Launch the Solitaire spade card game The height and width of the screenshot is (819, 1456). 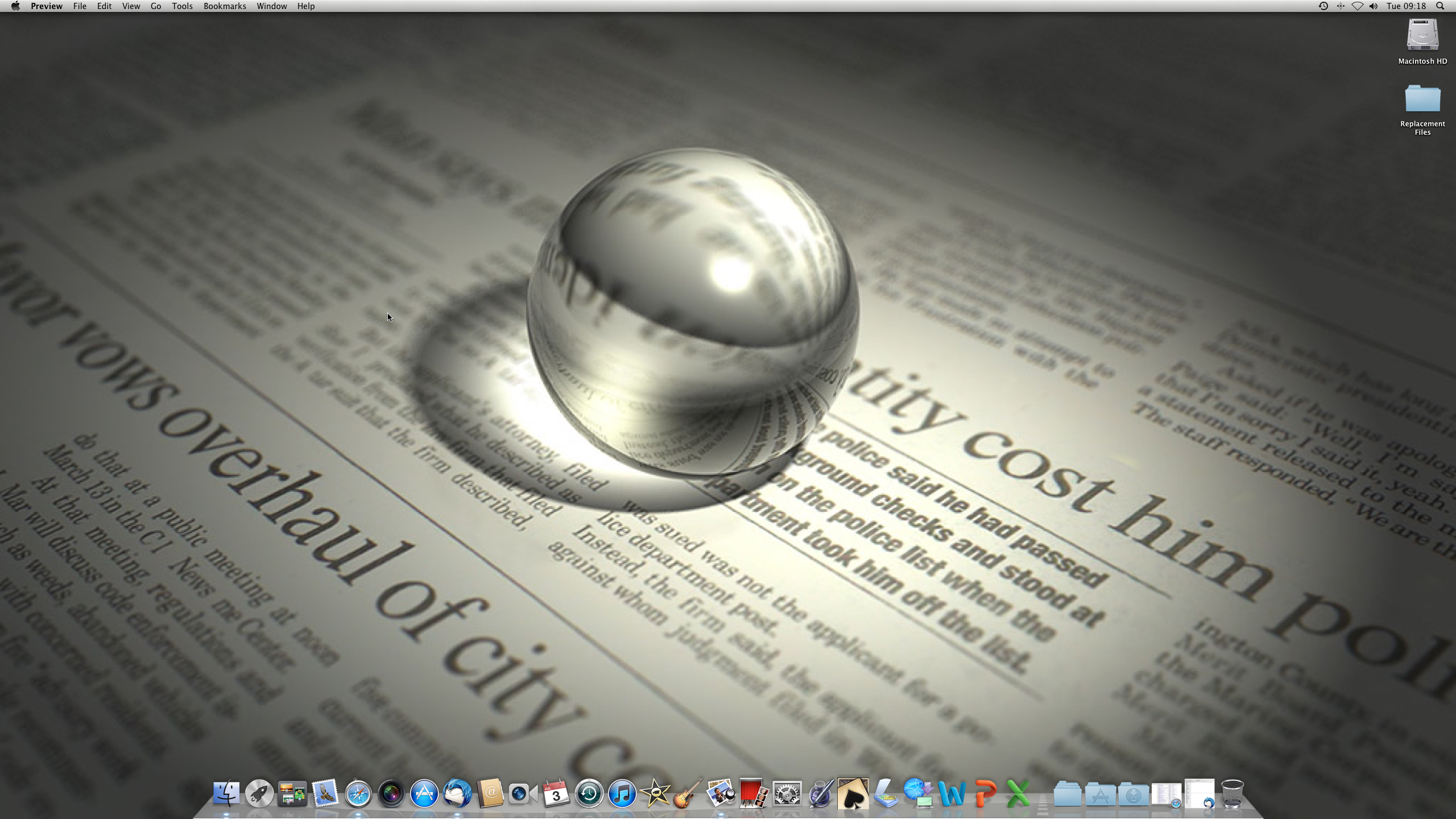(853, 793)
